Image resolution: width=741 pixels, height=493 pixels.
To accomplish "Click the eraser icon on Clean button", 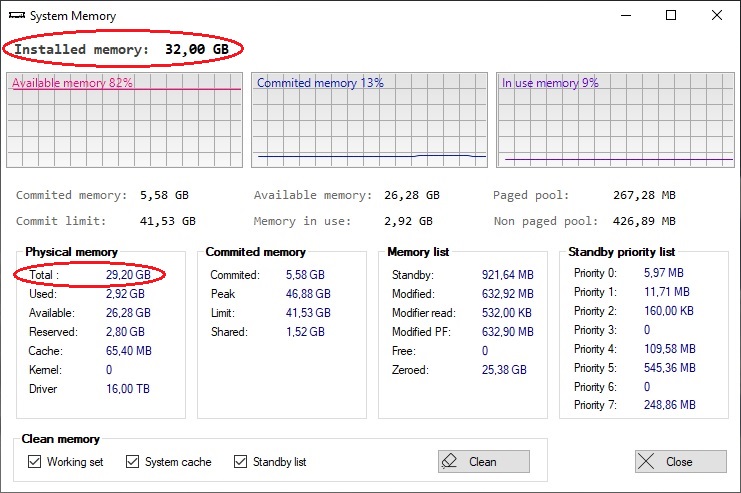I will point(450,461).
